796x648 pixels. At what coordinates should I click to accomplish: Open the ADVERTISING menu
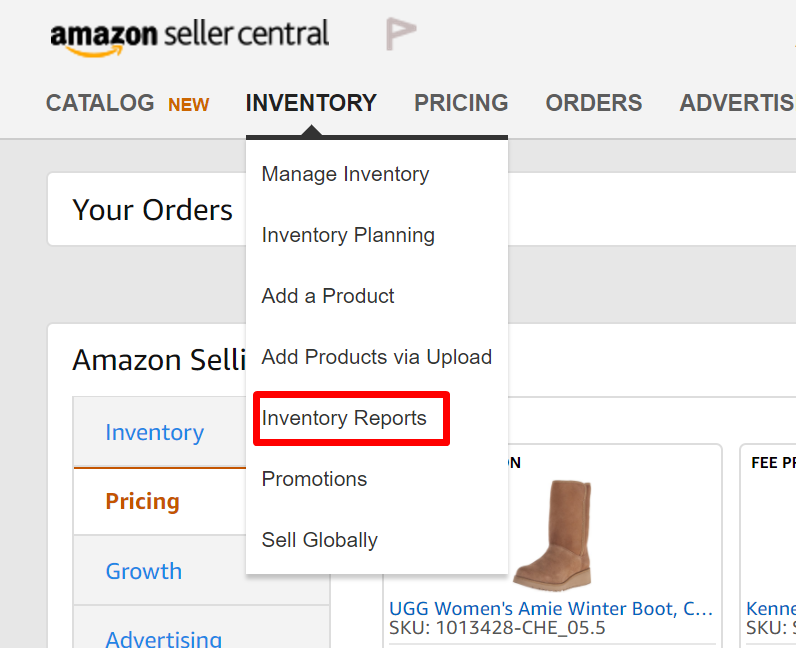point(737,103)
